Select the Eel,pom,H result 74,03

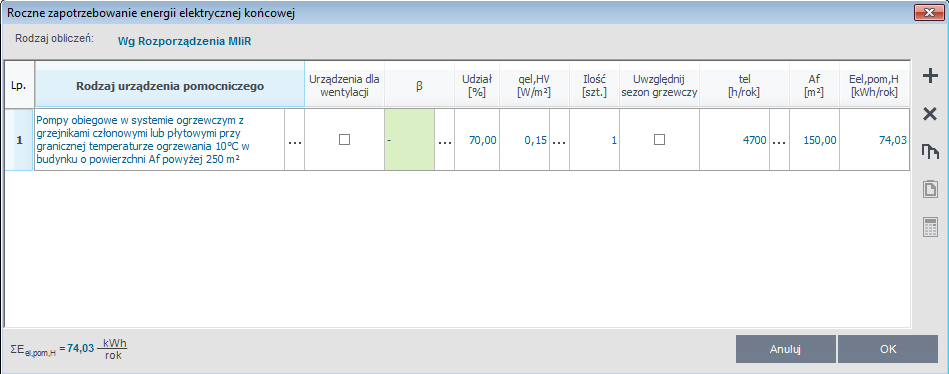pyautogui.click(x=874, y=140)
